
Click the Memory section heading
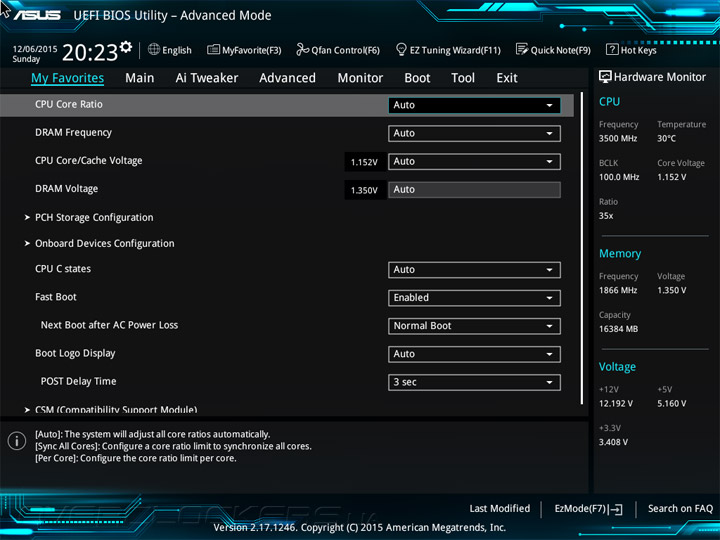[620, 253]
